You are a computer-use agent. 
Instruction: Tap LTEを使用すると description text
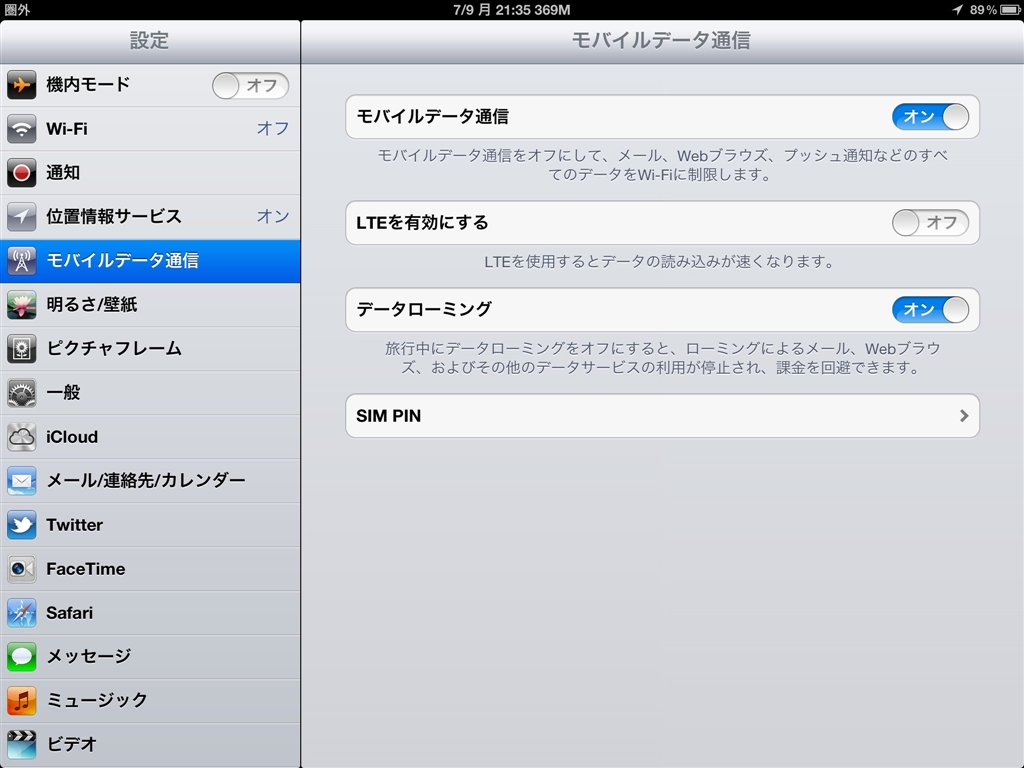[x=660, y=262]
